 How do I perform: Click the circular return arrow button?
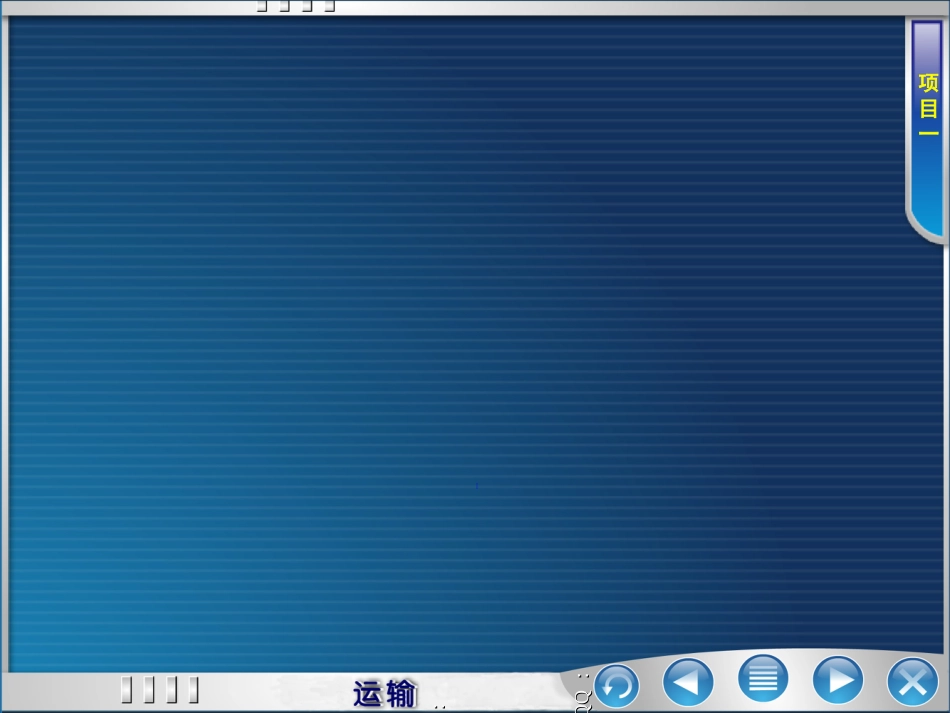pyautogui.click(x=616, y=685)
